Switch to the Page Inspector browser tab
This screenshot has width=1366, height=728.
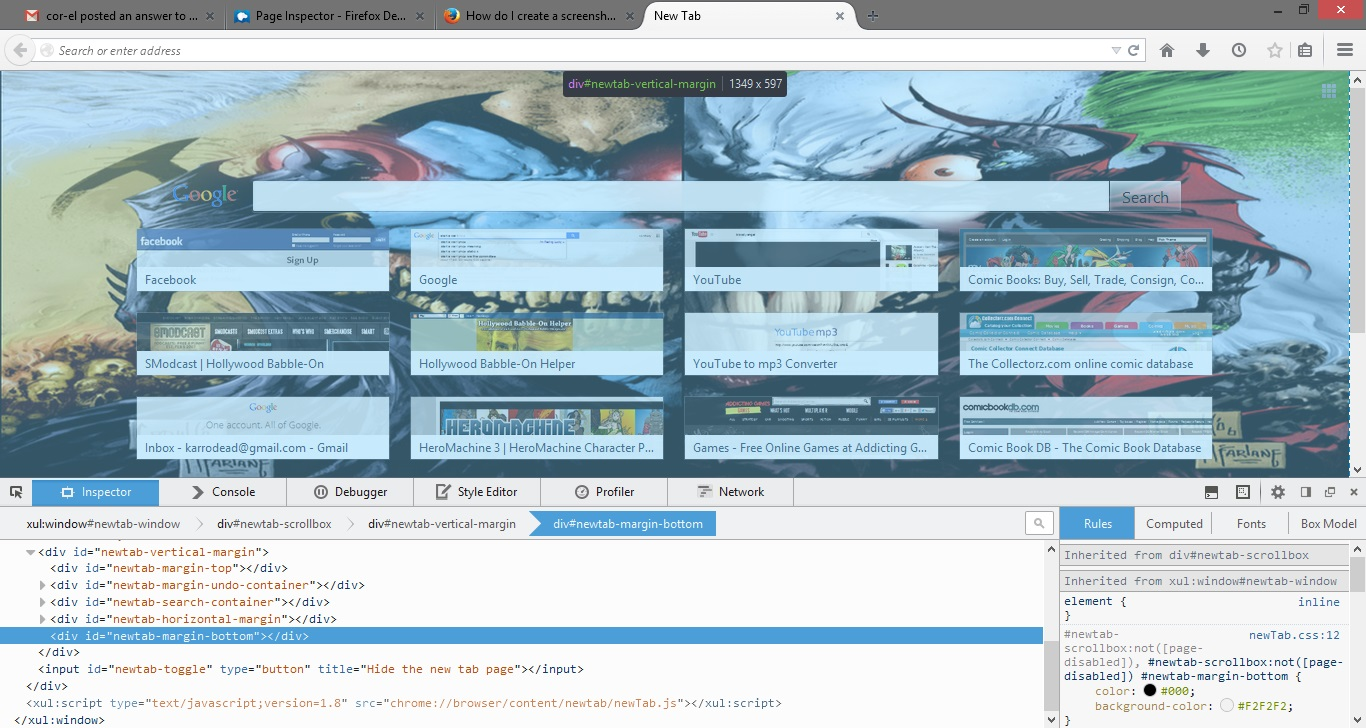(x=330, y=16)
